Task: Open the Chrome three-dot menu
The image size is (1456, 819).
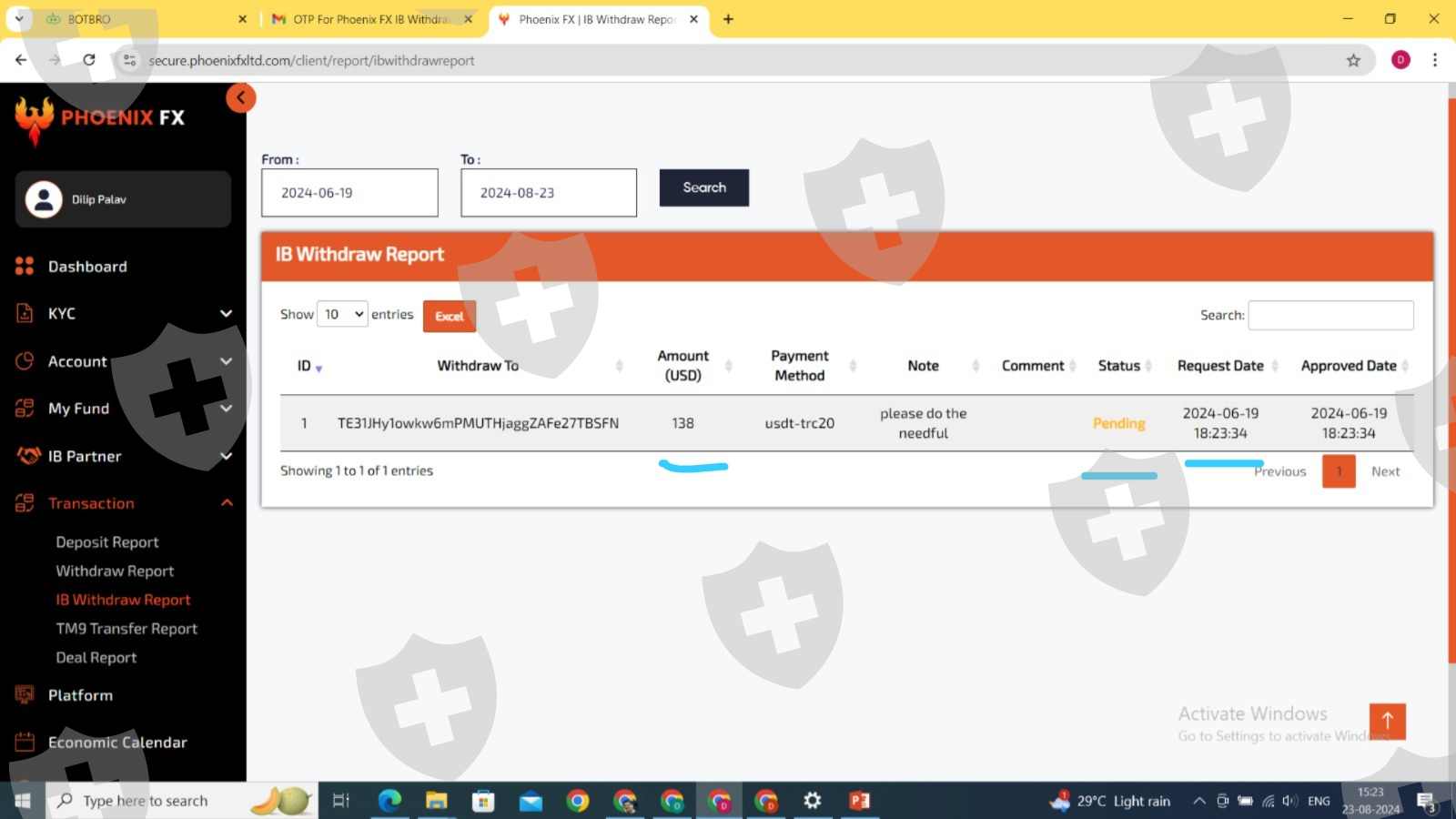Action: (x=1435, y=60)
